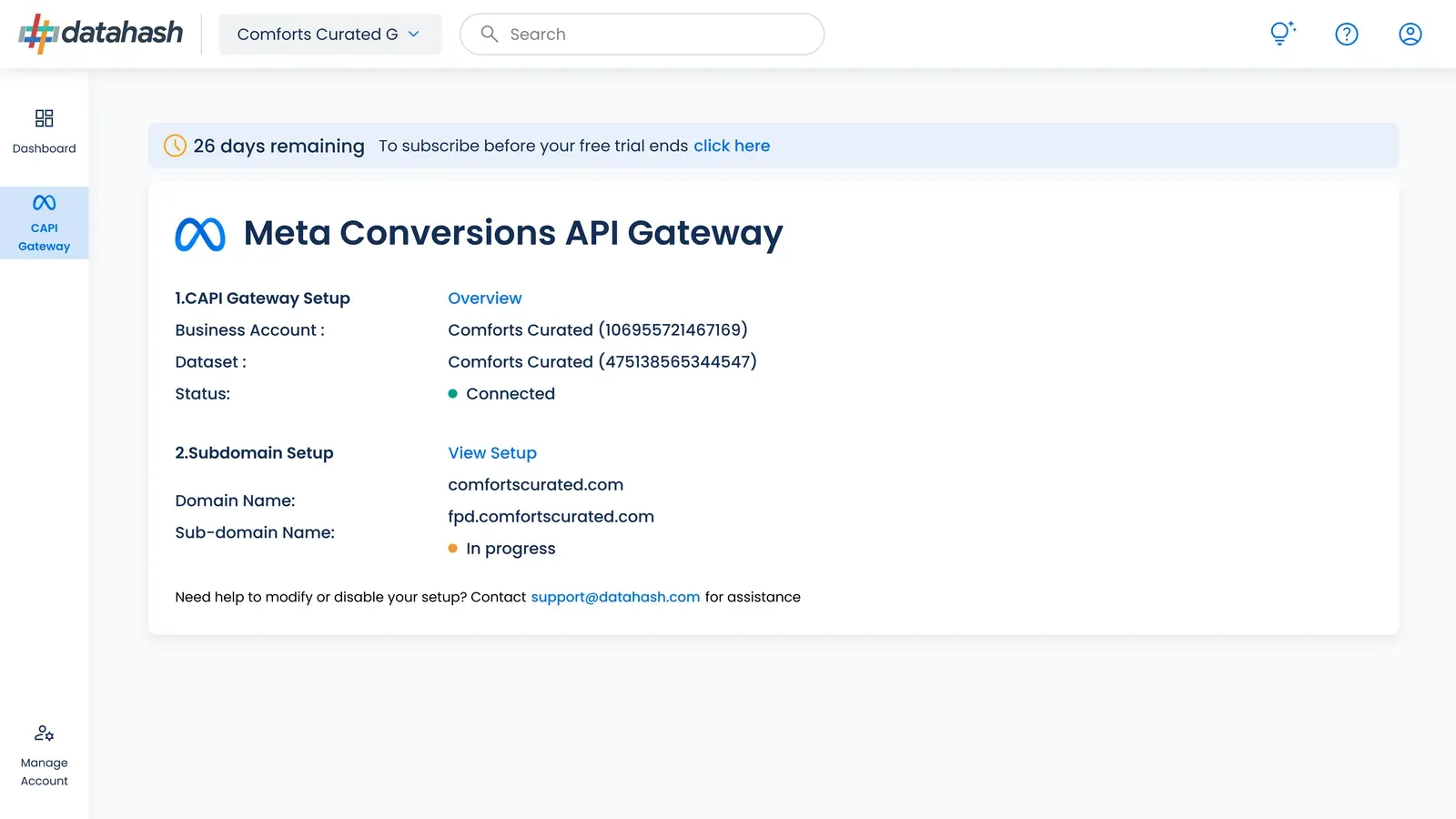Click the 'Business Account :' label

click(x=249, y=329)
